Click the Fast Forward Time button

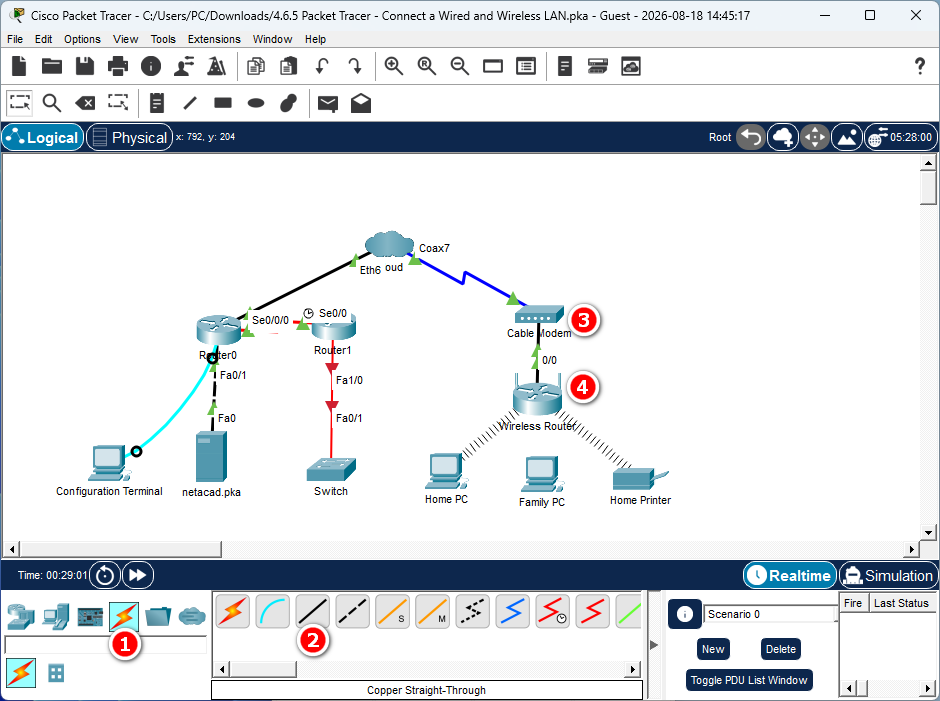coord(138,576)
